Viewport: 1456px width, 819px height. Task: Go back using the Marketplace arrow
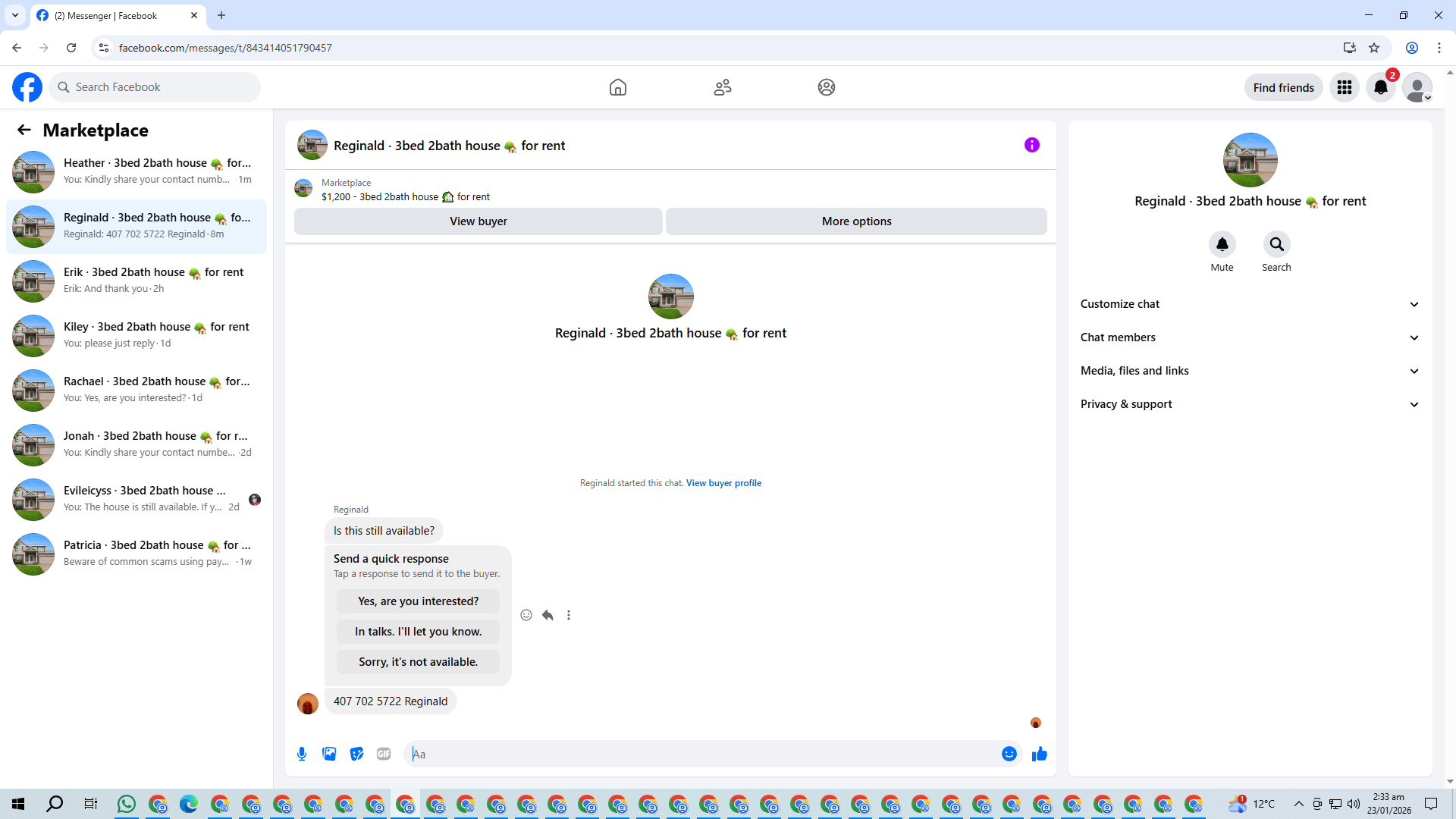tap(24, 130)
